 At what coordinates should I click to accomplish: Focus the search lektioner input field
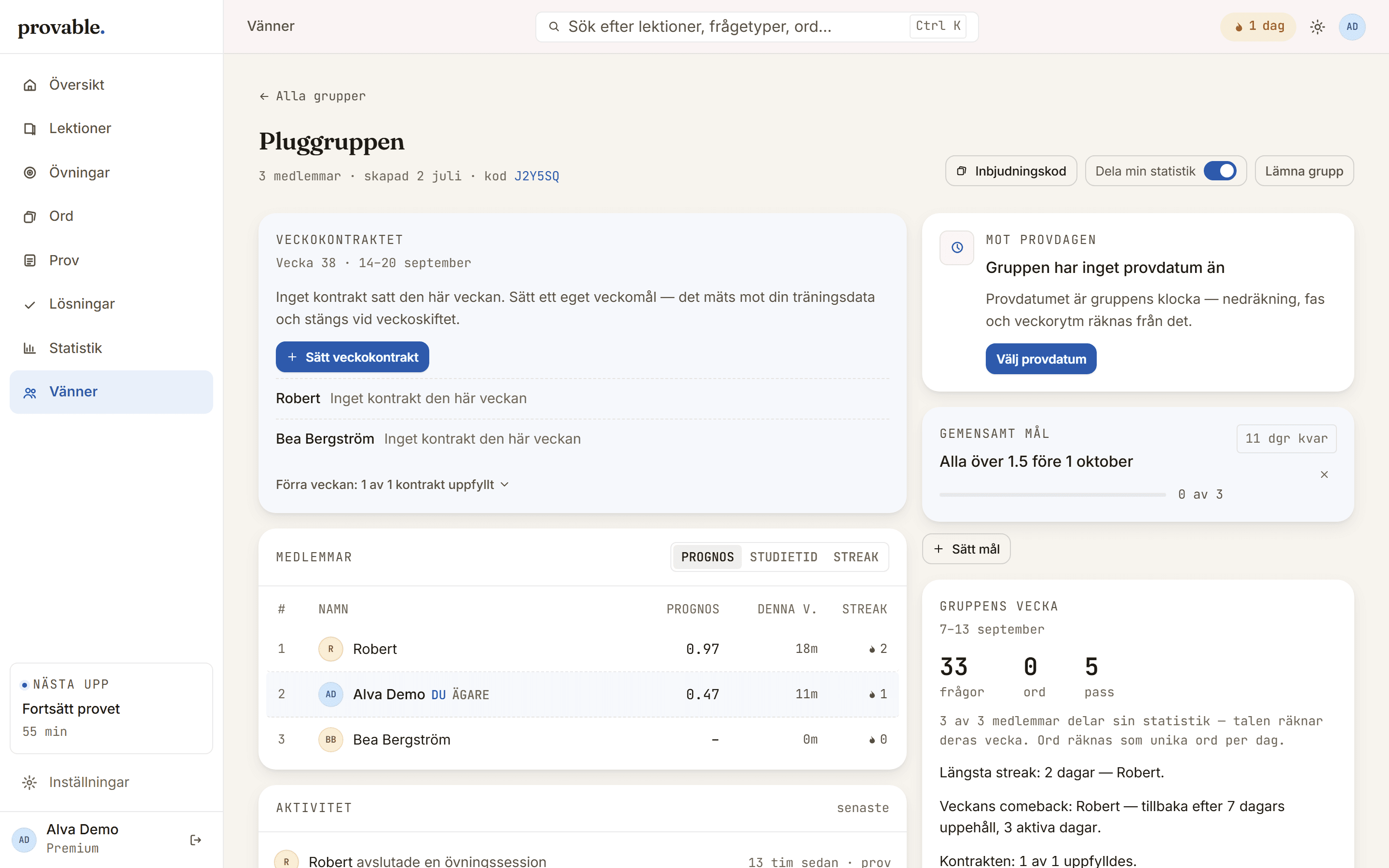click(x=757, y=27)
